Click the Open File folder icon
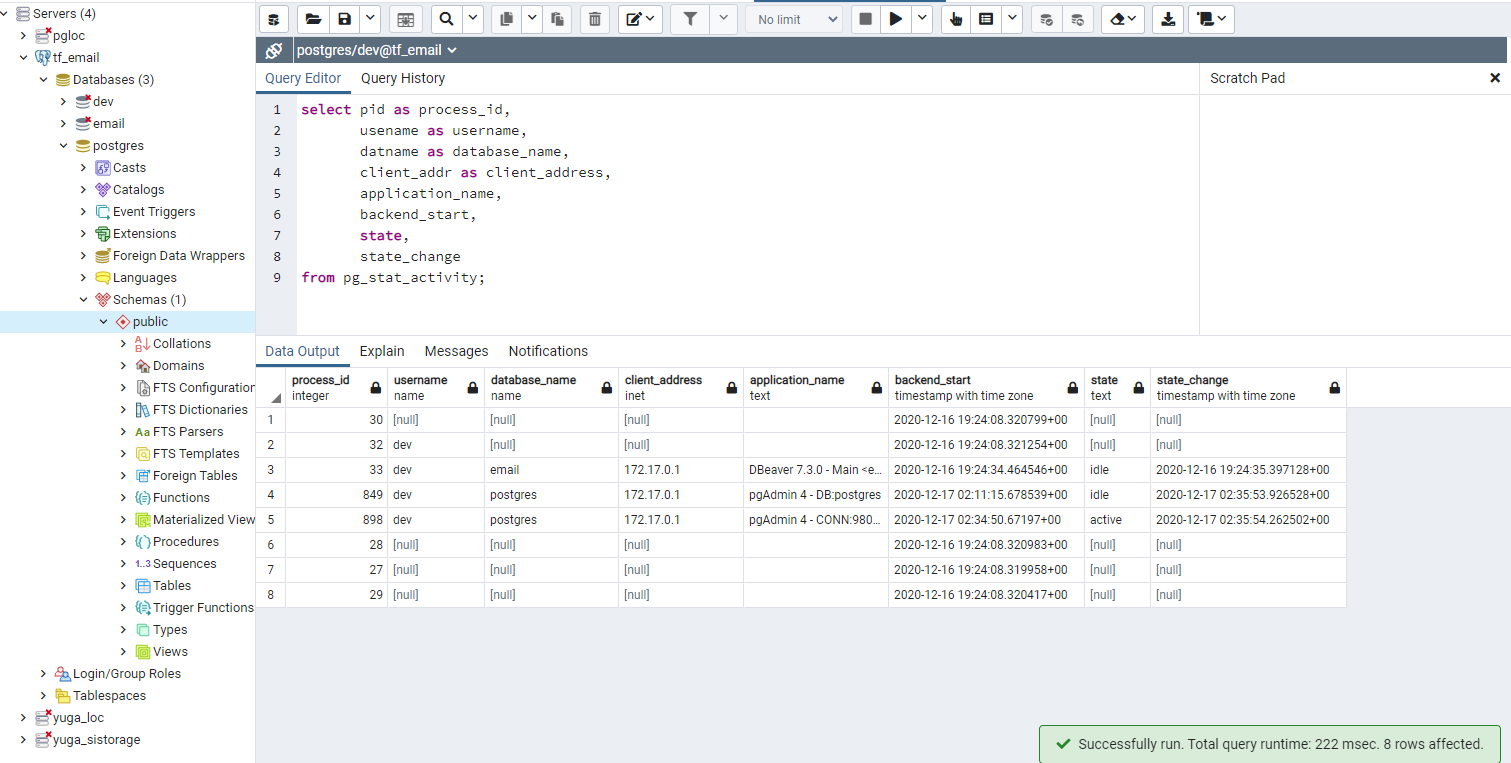This screenshot has height=763, width=1511. [x=313, y=19]
